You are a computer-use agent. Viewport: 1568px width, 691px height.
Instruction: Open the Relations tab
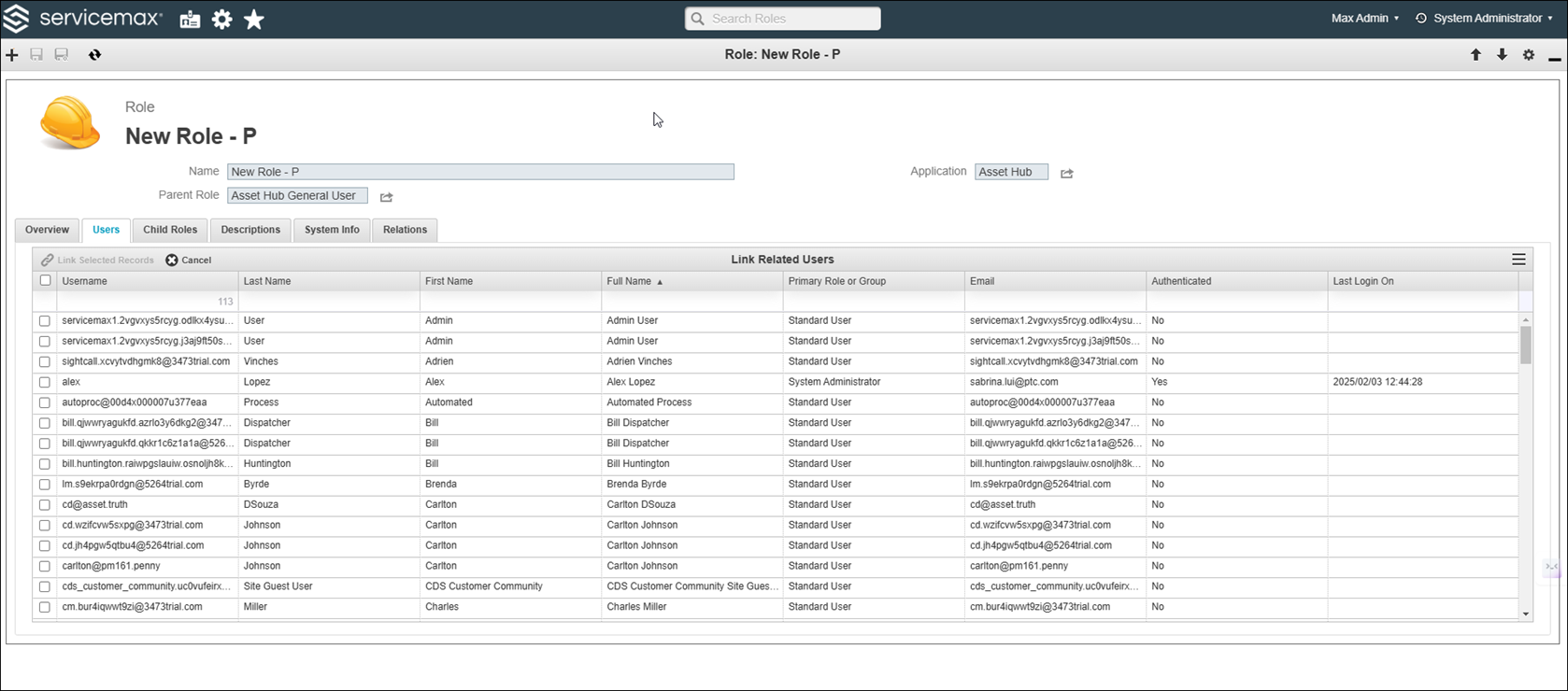[x=405, y=230]
